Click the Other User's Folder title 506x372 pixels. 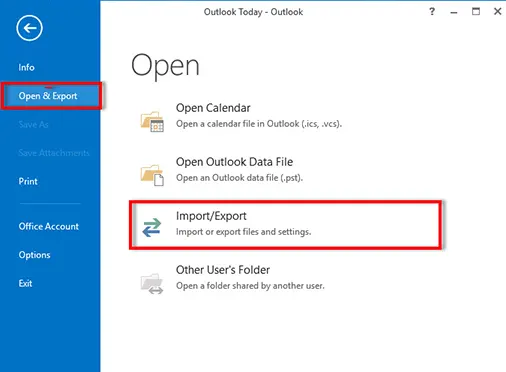(223, 270)
